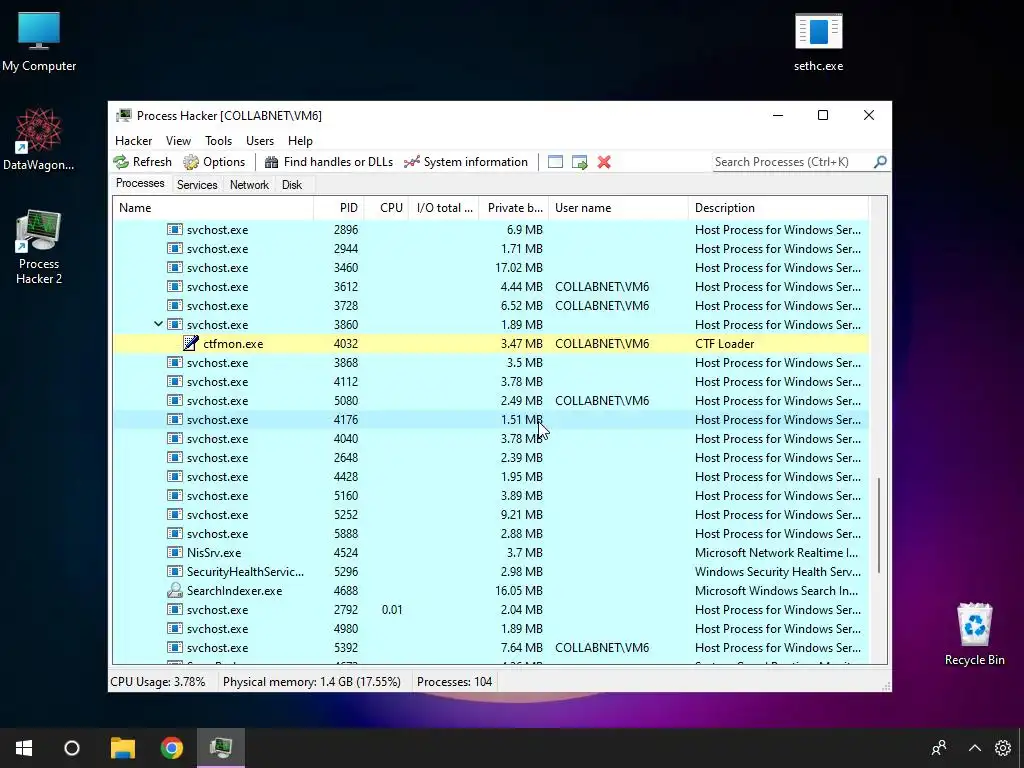Click the ctfmon.exe pen icon

click(191, 344)
